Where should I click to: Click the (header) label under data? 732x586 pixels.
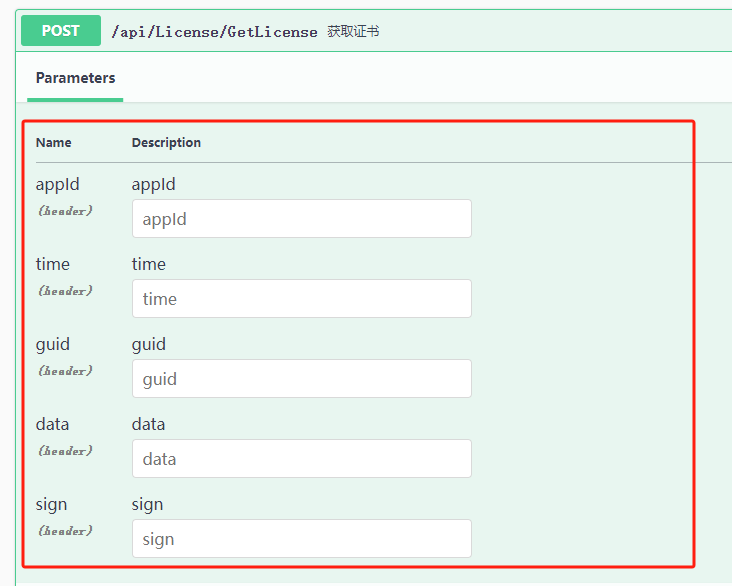(x=65, y=451)
